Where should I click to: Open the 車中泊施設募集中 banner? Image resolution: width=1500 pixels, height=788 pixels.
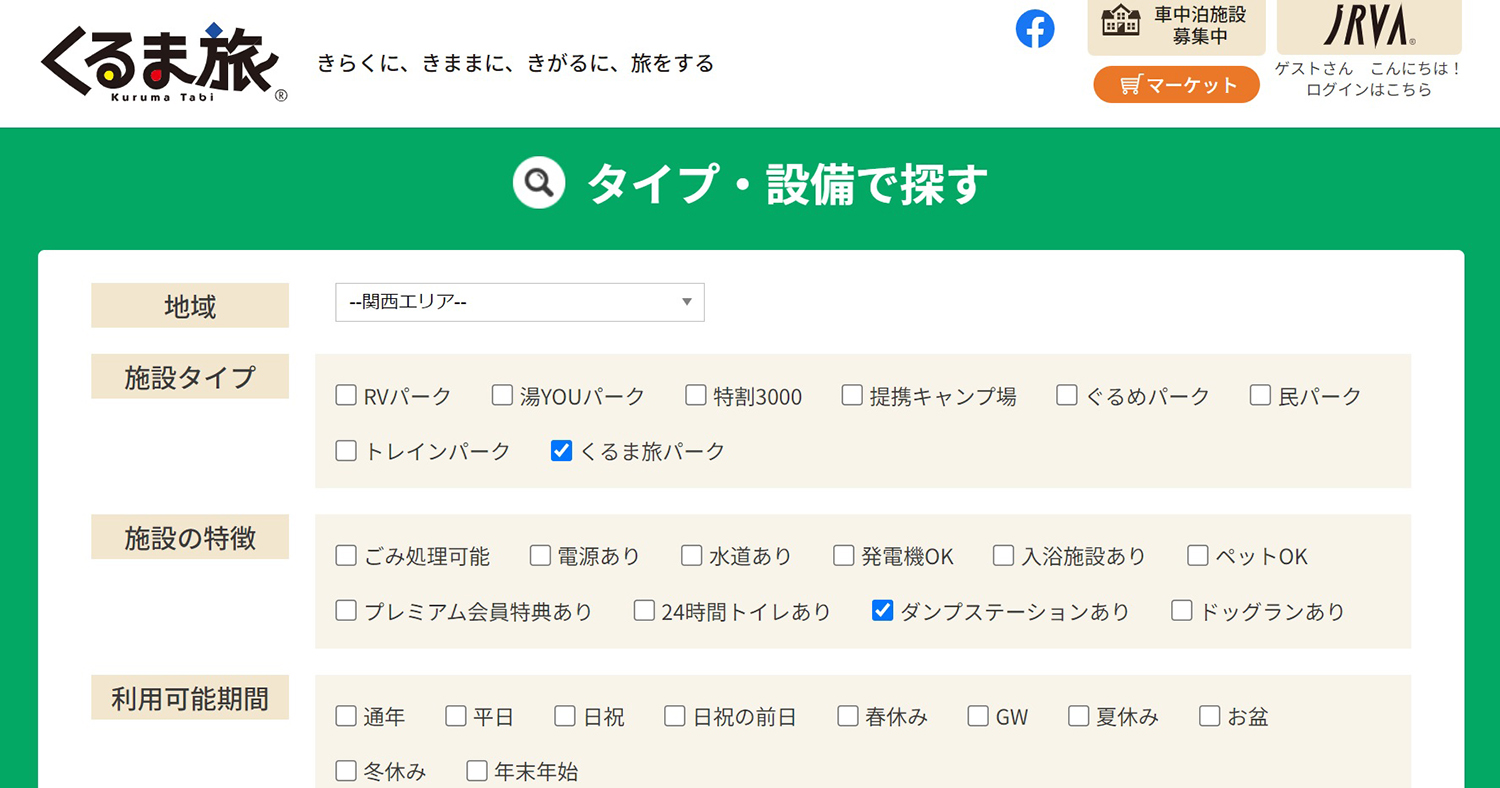tap(1176, 27)
